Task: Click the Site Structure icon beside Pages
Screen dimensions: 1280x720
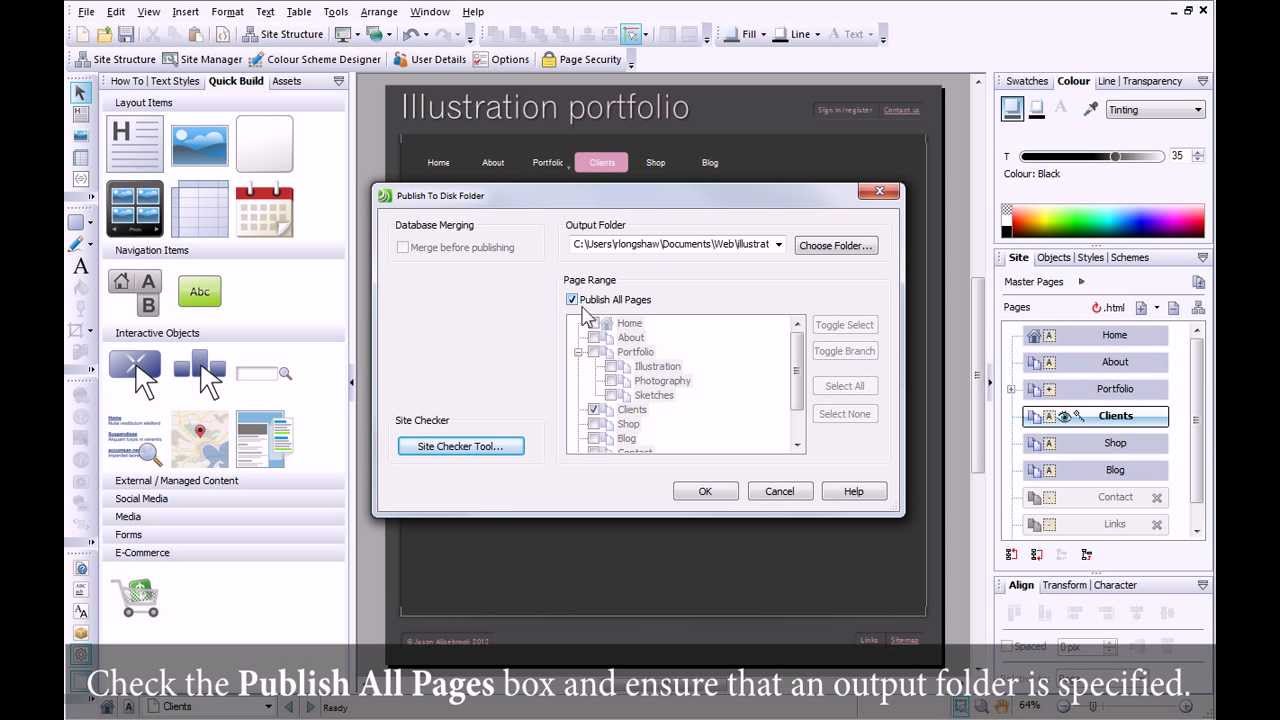Action: (x=1198, y=308)
